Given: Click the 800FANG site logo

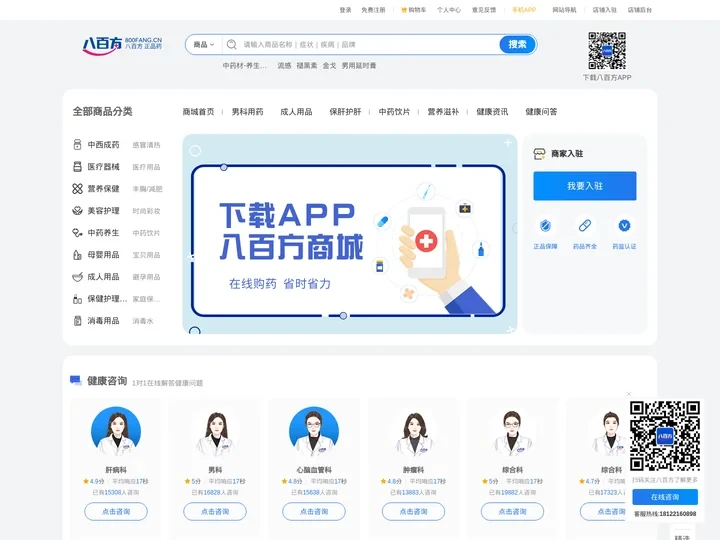Looking at the screenshot, I should click(x=122, y=45).
